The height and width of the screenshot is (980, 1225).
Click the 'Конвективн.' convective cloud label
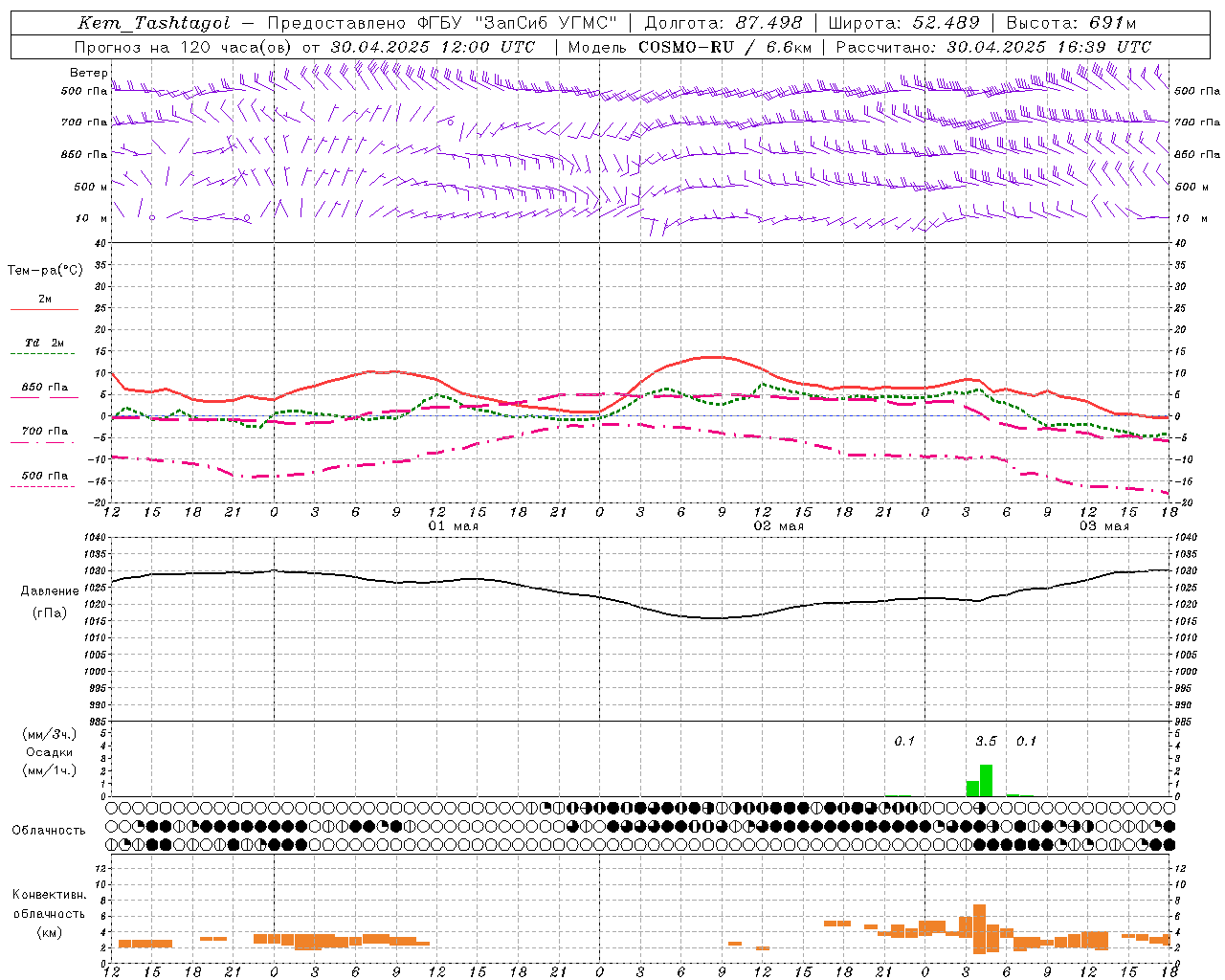click(x=50, y=895)
